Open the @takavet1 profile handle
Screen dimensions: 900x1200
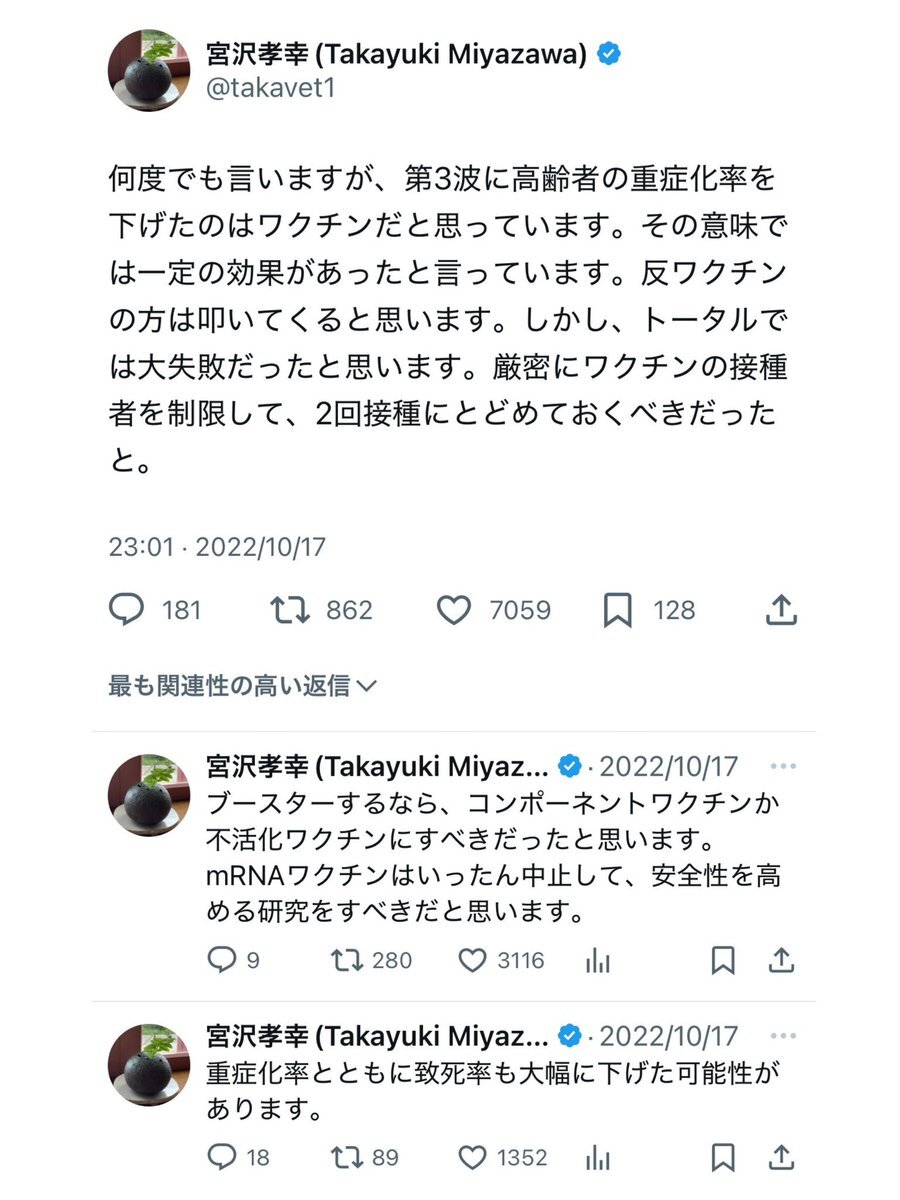[270, 88]
